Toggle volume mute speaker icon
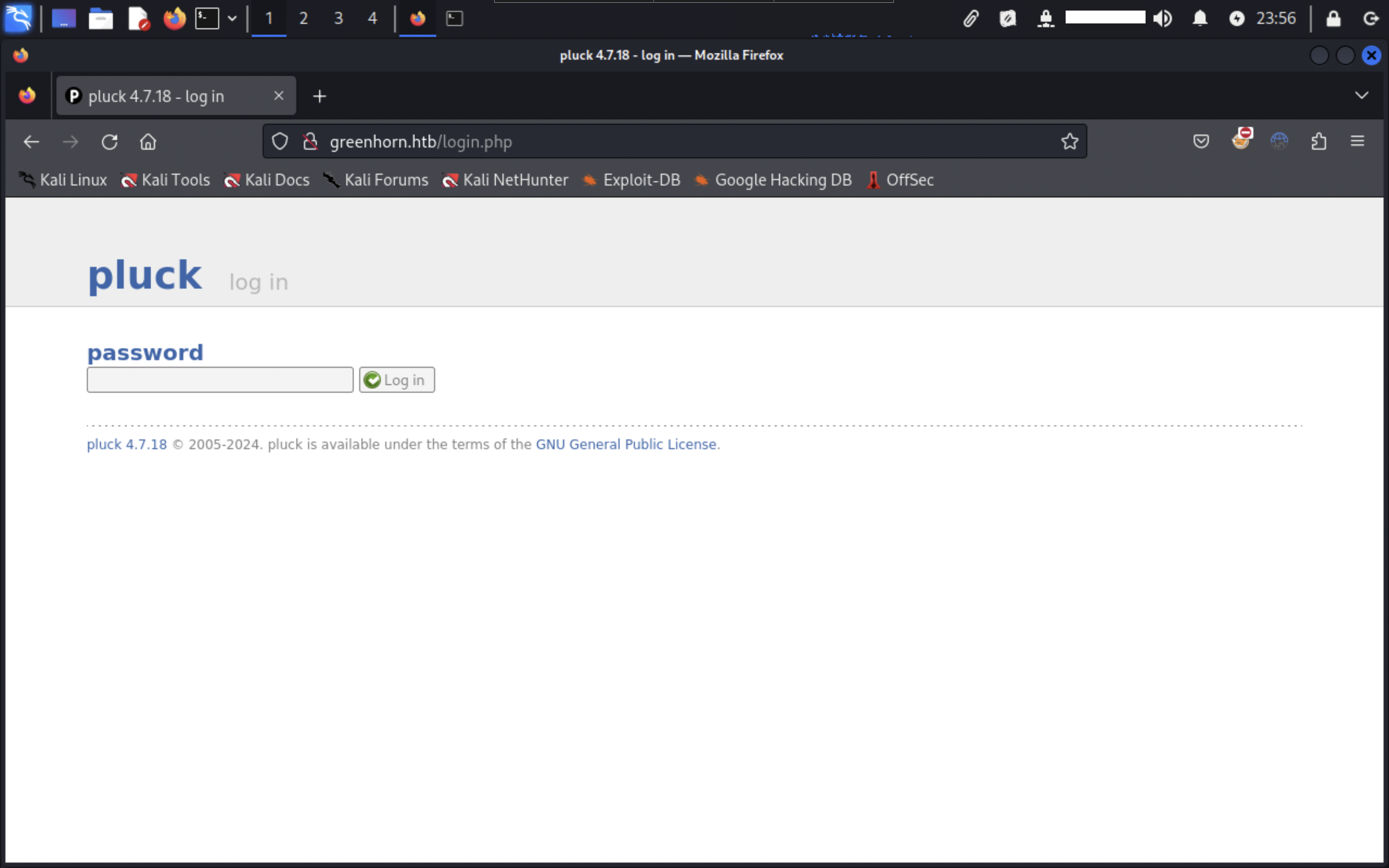 [1162, 18]
